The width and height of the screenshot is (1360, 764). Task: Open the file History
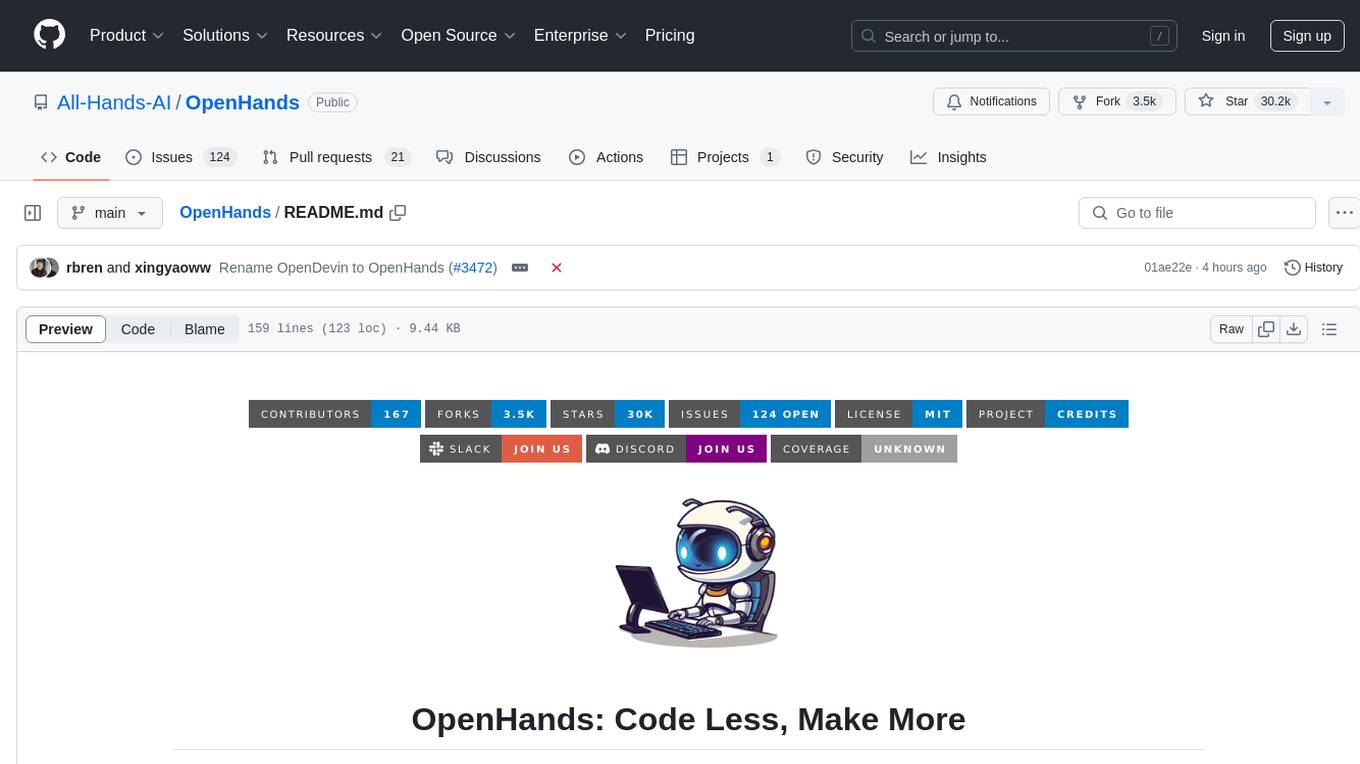click(x=1313, y=267)
